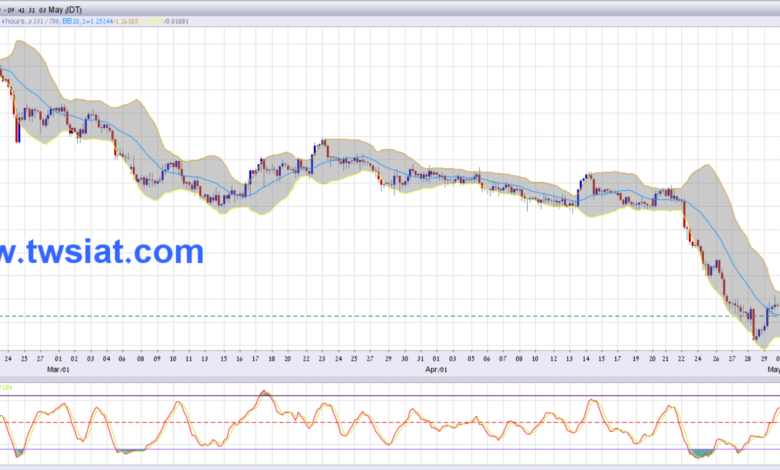Select the teal dashed horizontal price line
780x470 pixels.
(x=390, y=316)
